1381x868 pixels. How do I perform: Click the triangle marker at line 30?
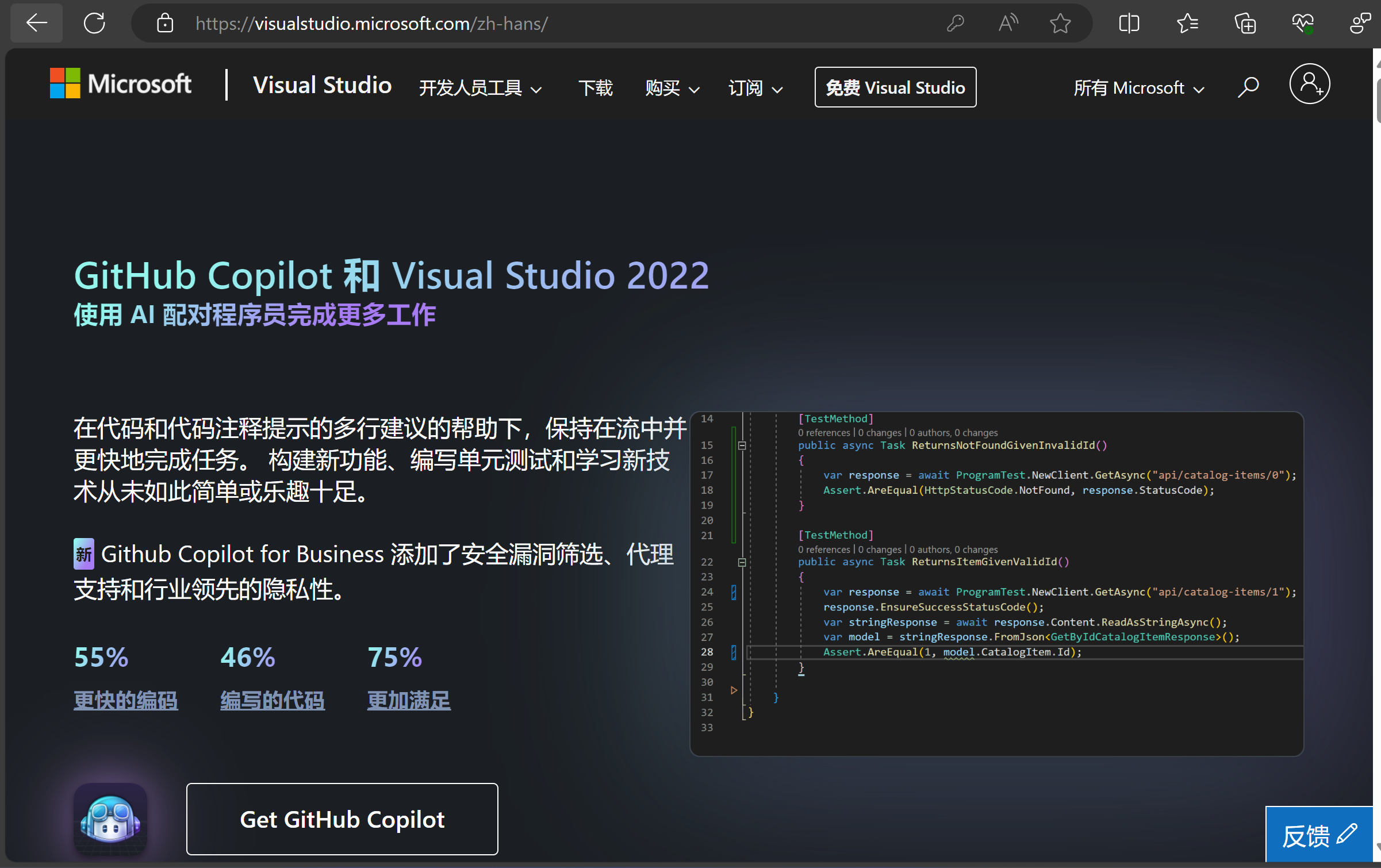click(x=734, y=690)
